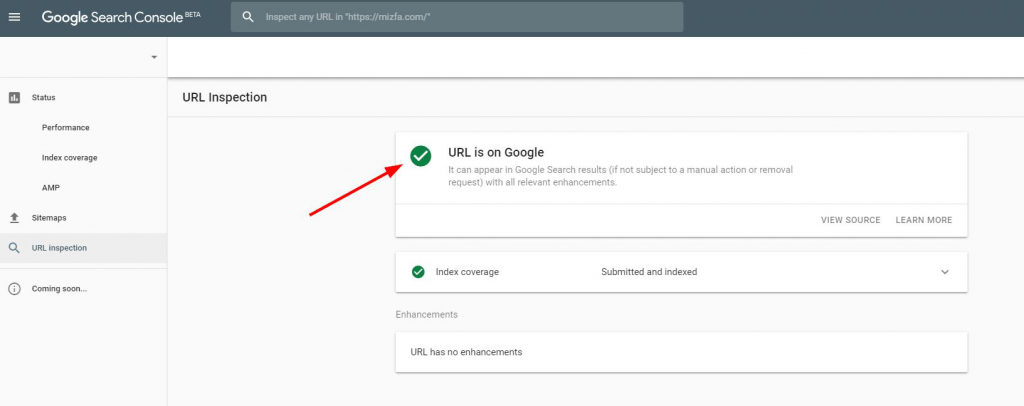Focus the Inspect any URL search field
This screenshot has width=1024, height=406.
click(456, 17)
